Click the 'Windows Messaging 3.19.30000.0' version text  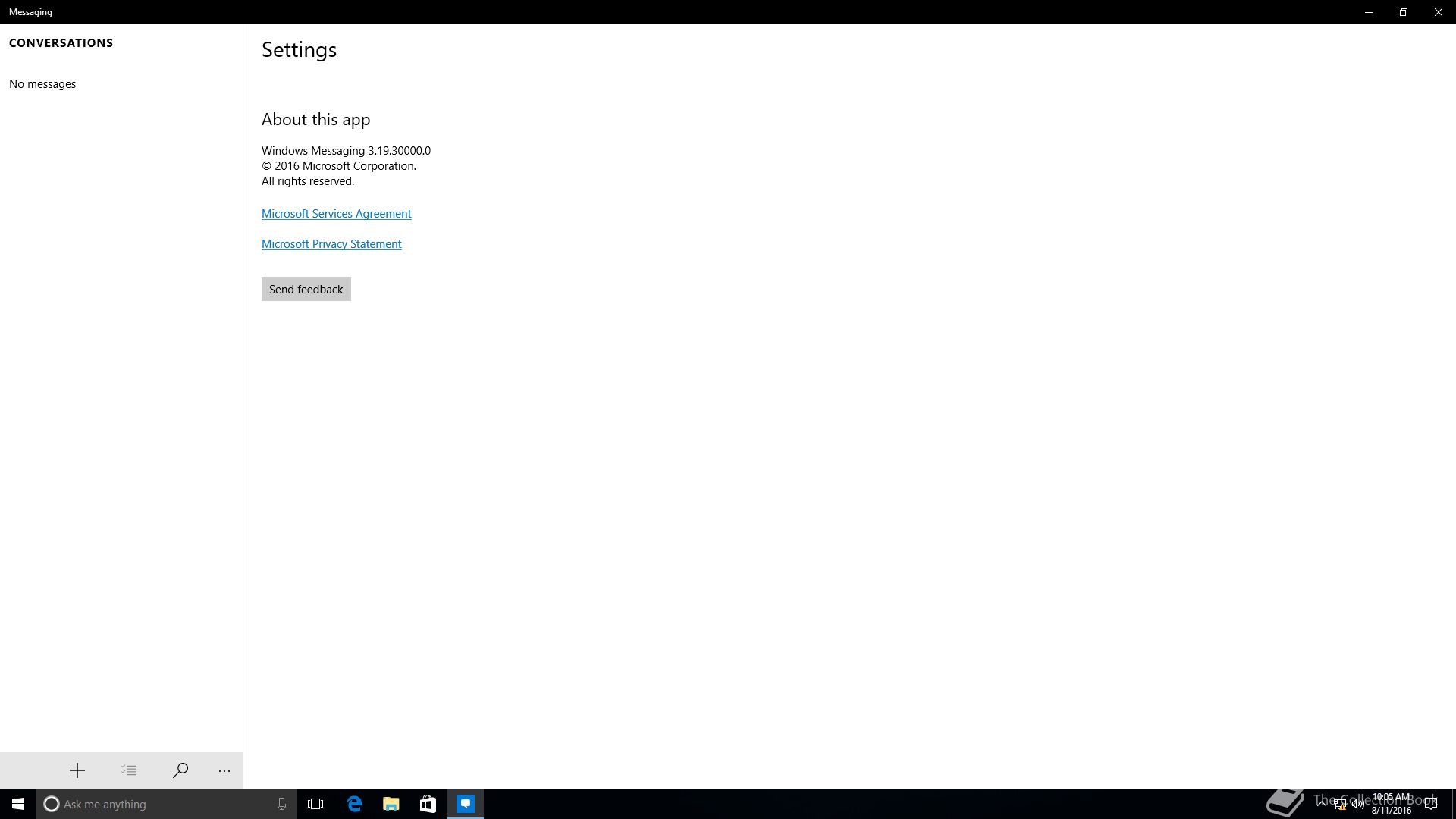click(x=346, y=151)
